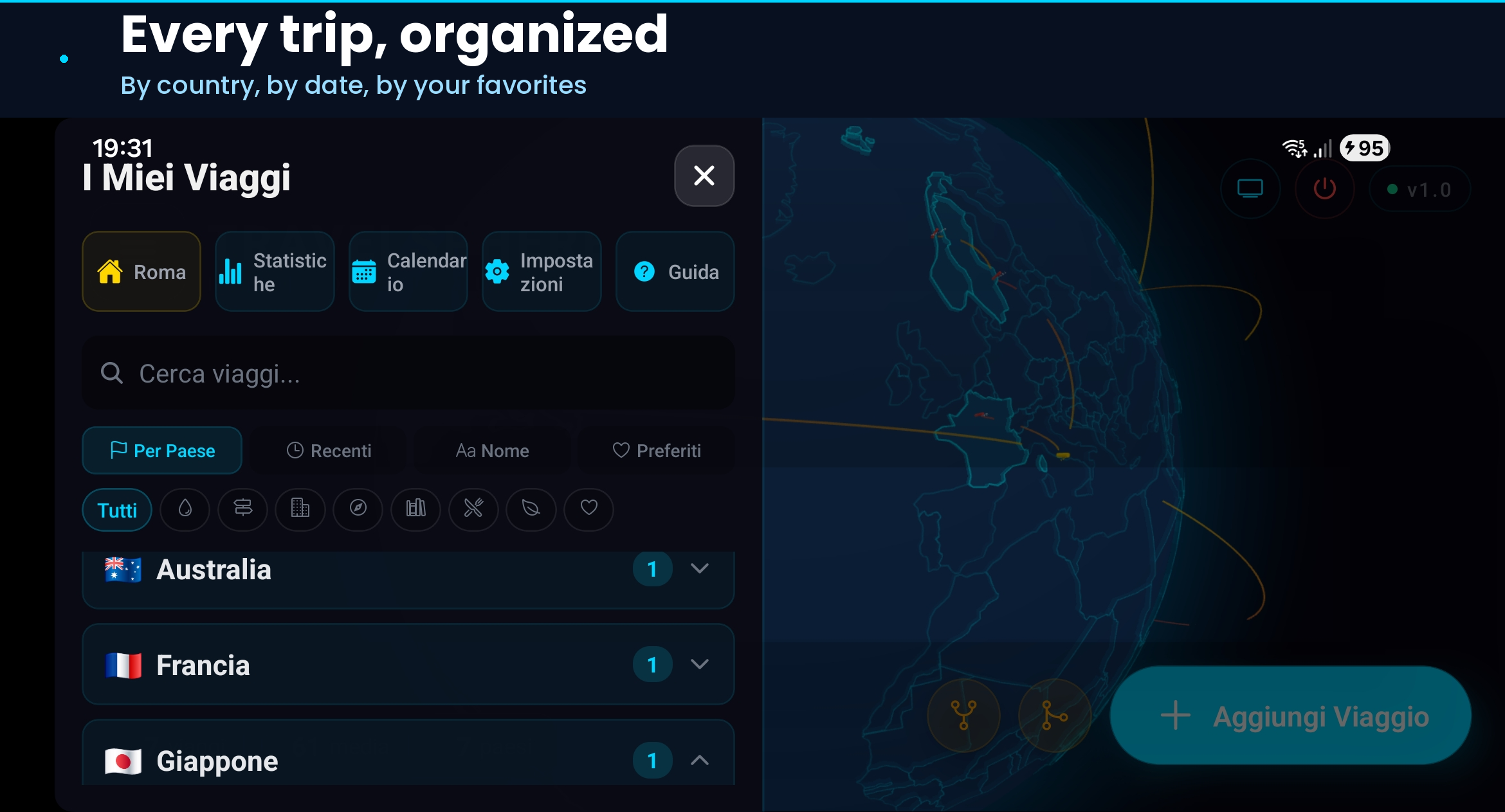The height and width of the screenshot is (812, 1505).
Task: Click the flag icon on Per Paese tab
Action: [x=118, y=450]
